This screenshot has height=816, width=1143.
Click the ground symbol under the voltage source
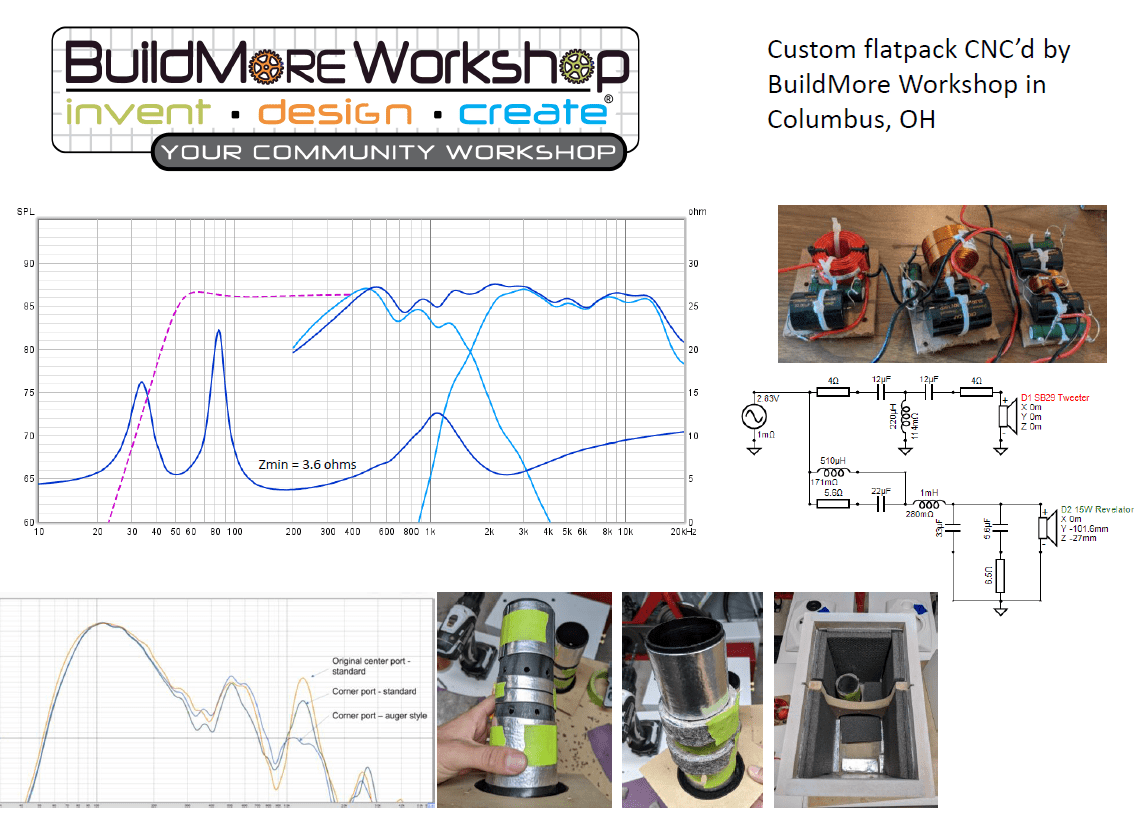coord(754,451)
